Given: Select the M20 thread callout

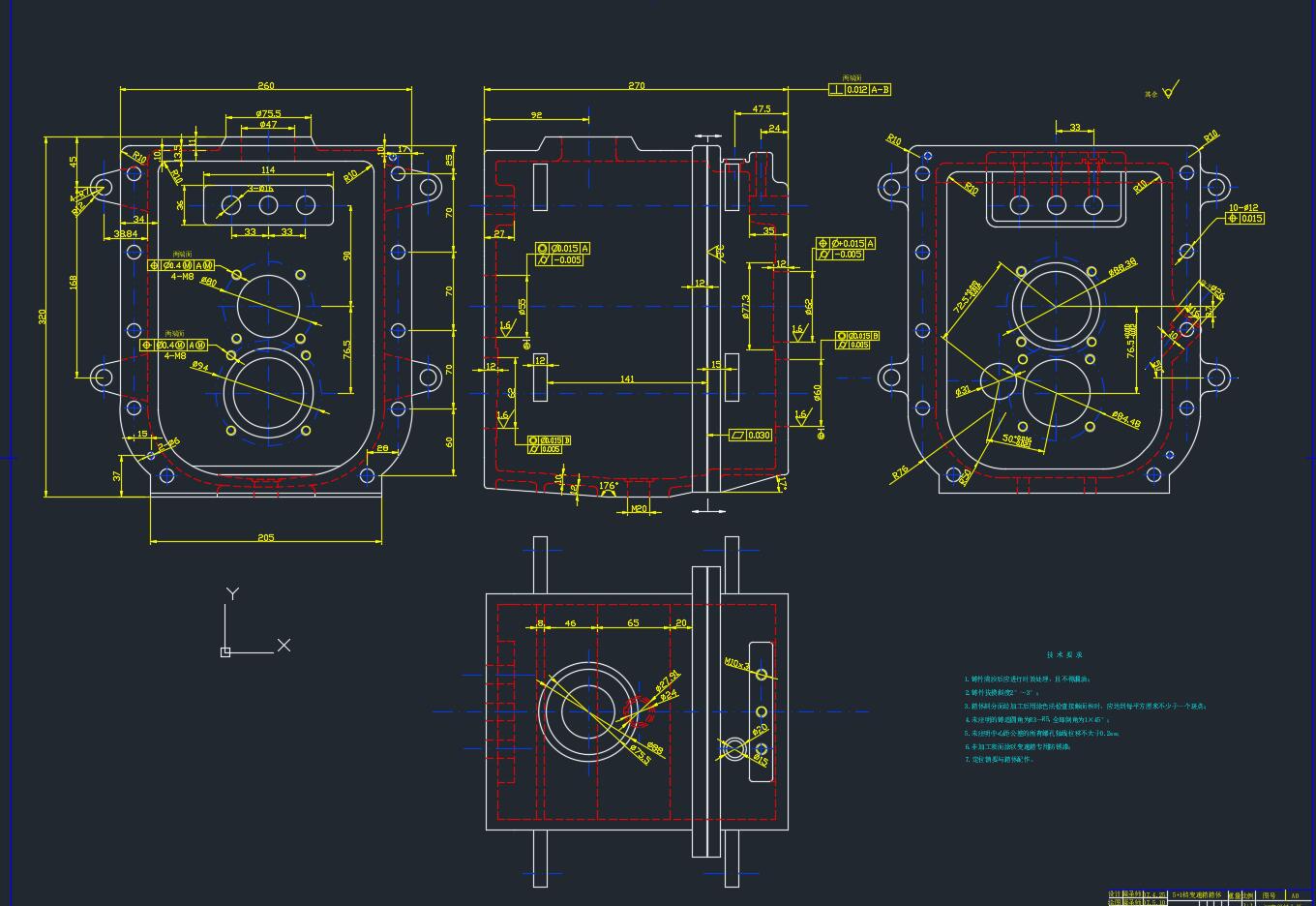Looking at the screenshot, I should coord(639,508).
